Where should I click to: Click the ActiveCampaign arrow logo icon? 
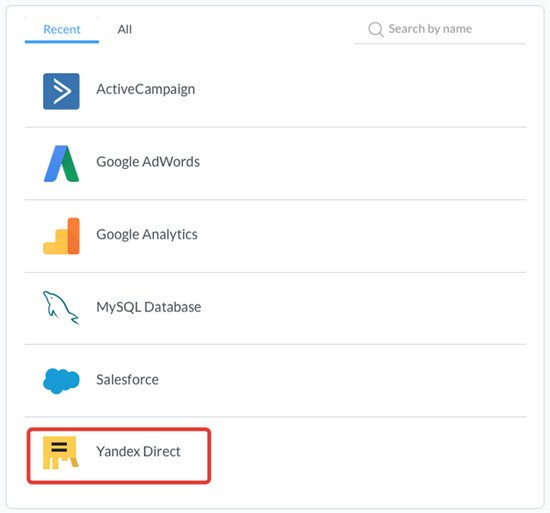click(x=61, y=91)
